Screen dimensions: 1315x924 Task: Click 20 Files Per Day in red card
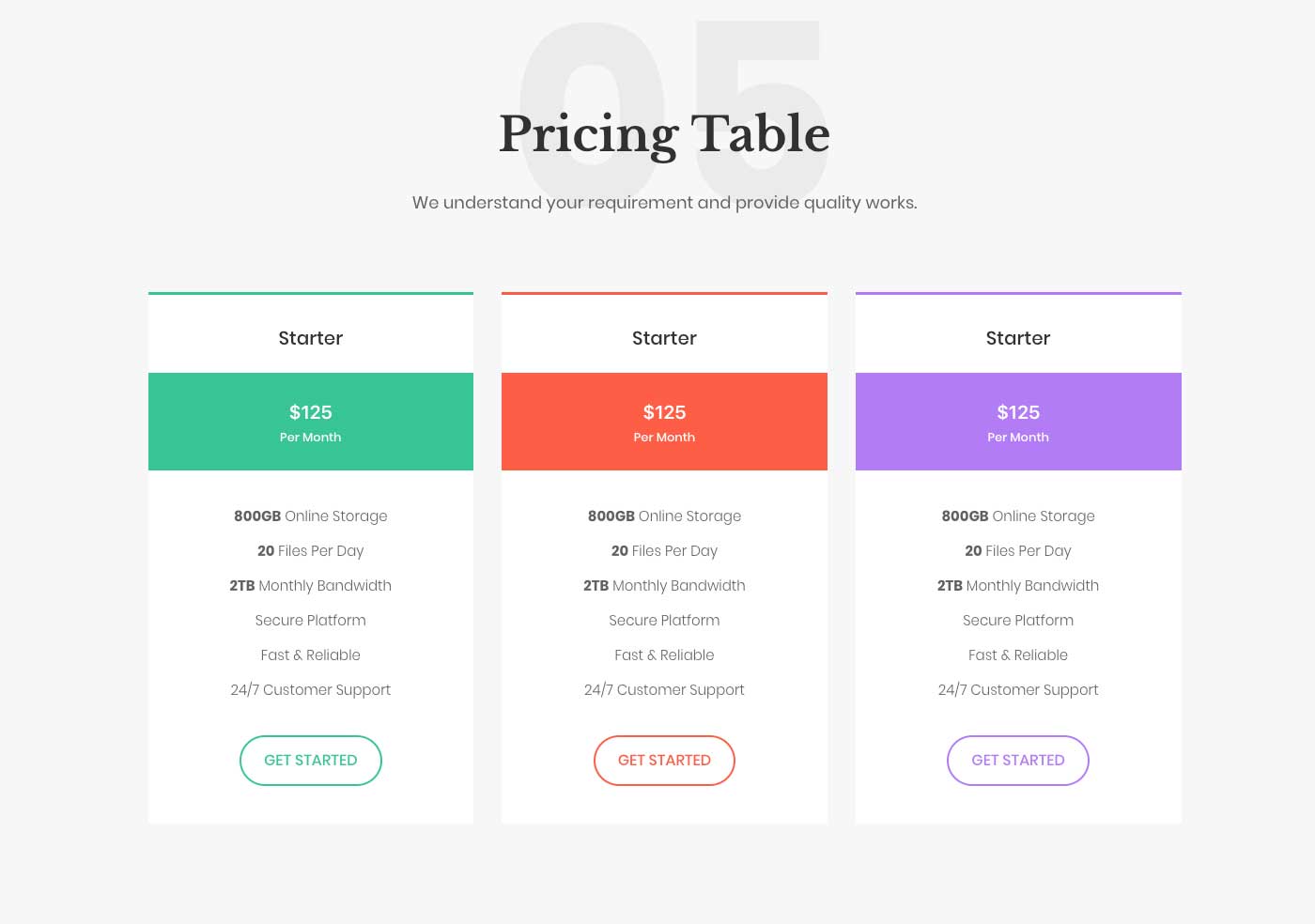tap(664, 551)
